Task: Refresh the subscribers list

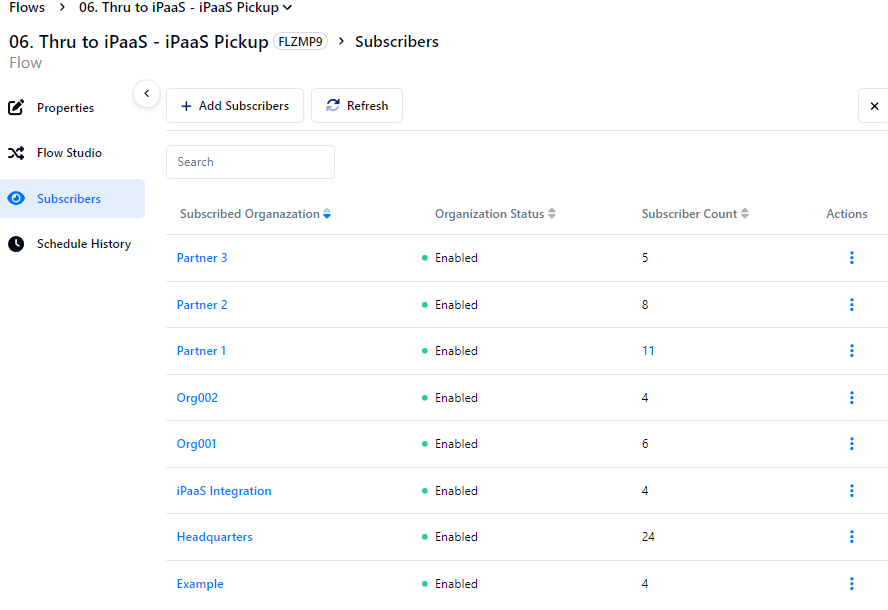Action: [357, 106]
